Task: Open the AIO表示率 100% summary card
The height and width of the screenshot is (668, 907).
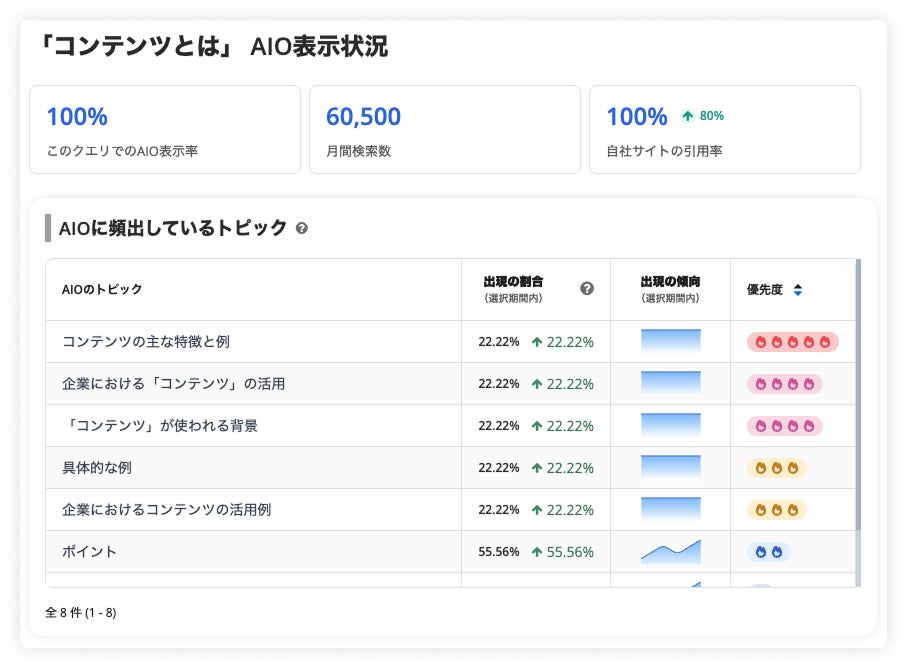Action: coord(165,129)
